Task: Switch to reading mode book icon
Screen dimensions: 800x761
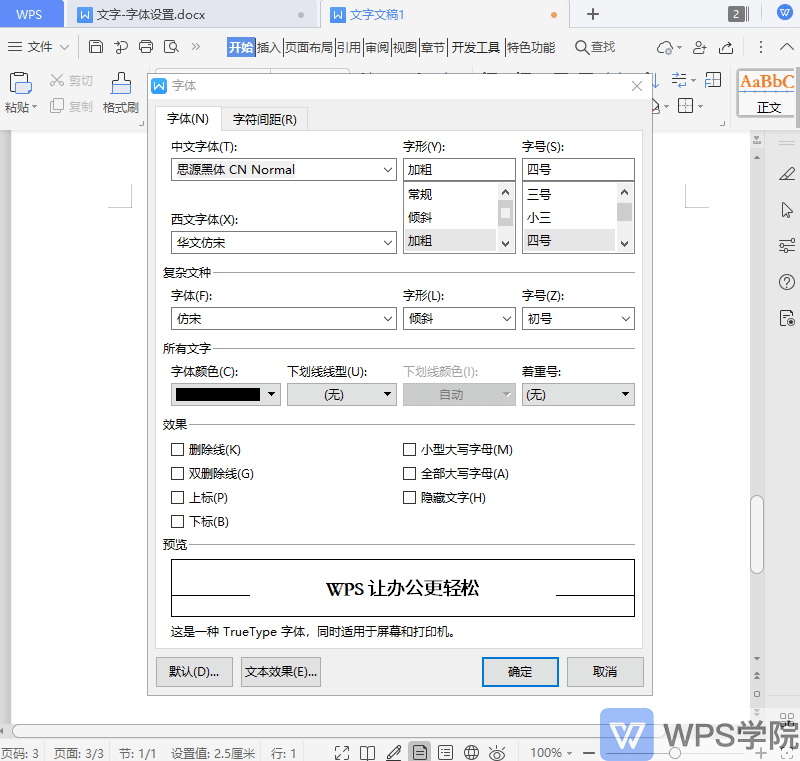Action: coord(367,752)
